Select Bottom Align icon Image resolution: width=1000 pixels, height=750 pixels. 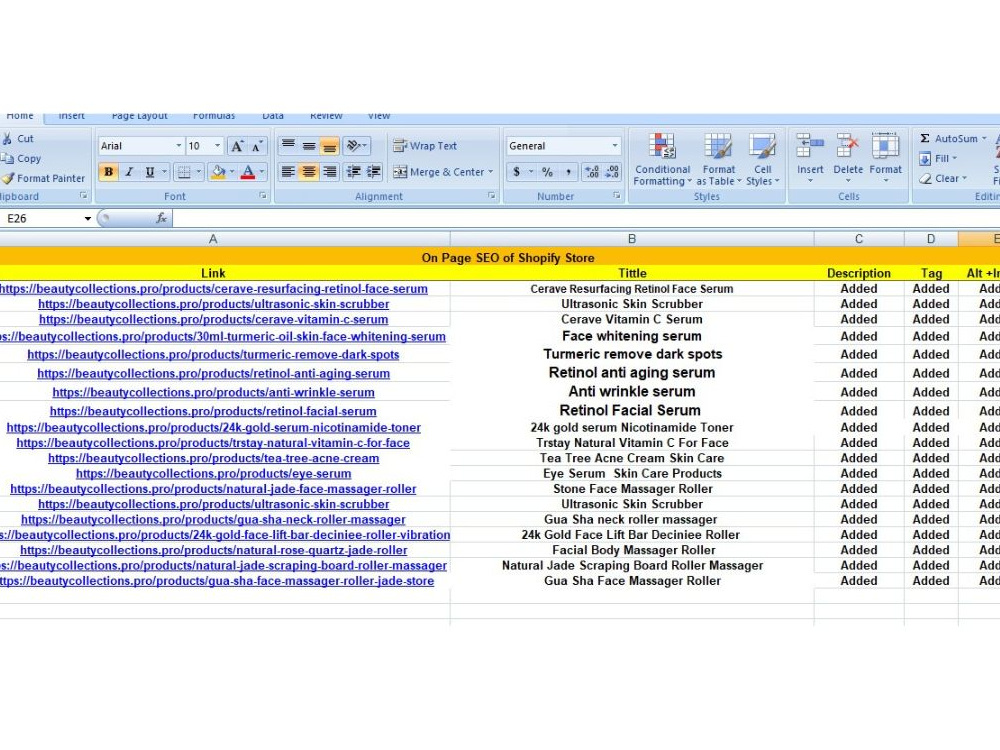click(329, 146)
